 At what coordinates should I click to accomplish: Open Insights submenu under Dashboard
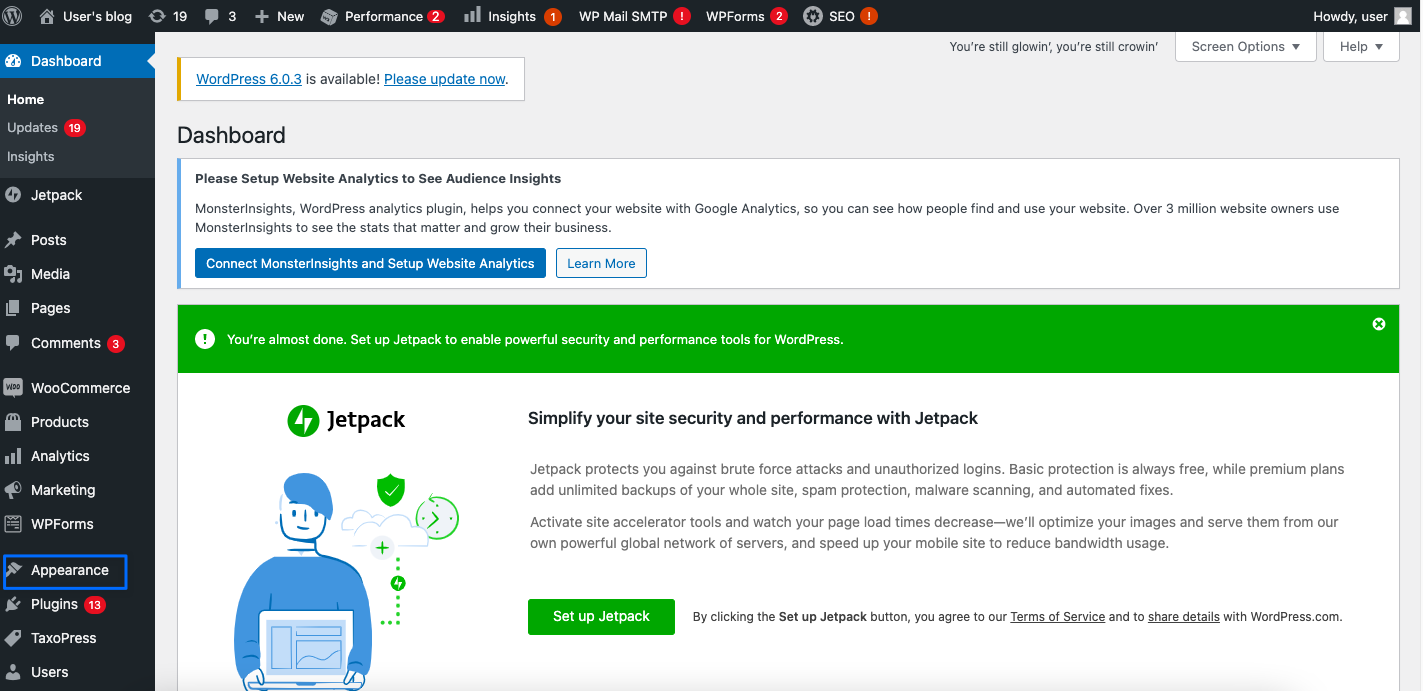point(31,156)
